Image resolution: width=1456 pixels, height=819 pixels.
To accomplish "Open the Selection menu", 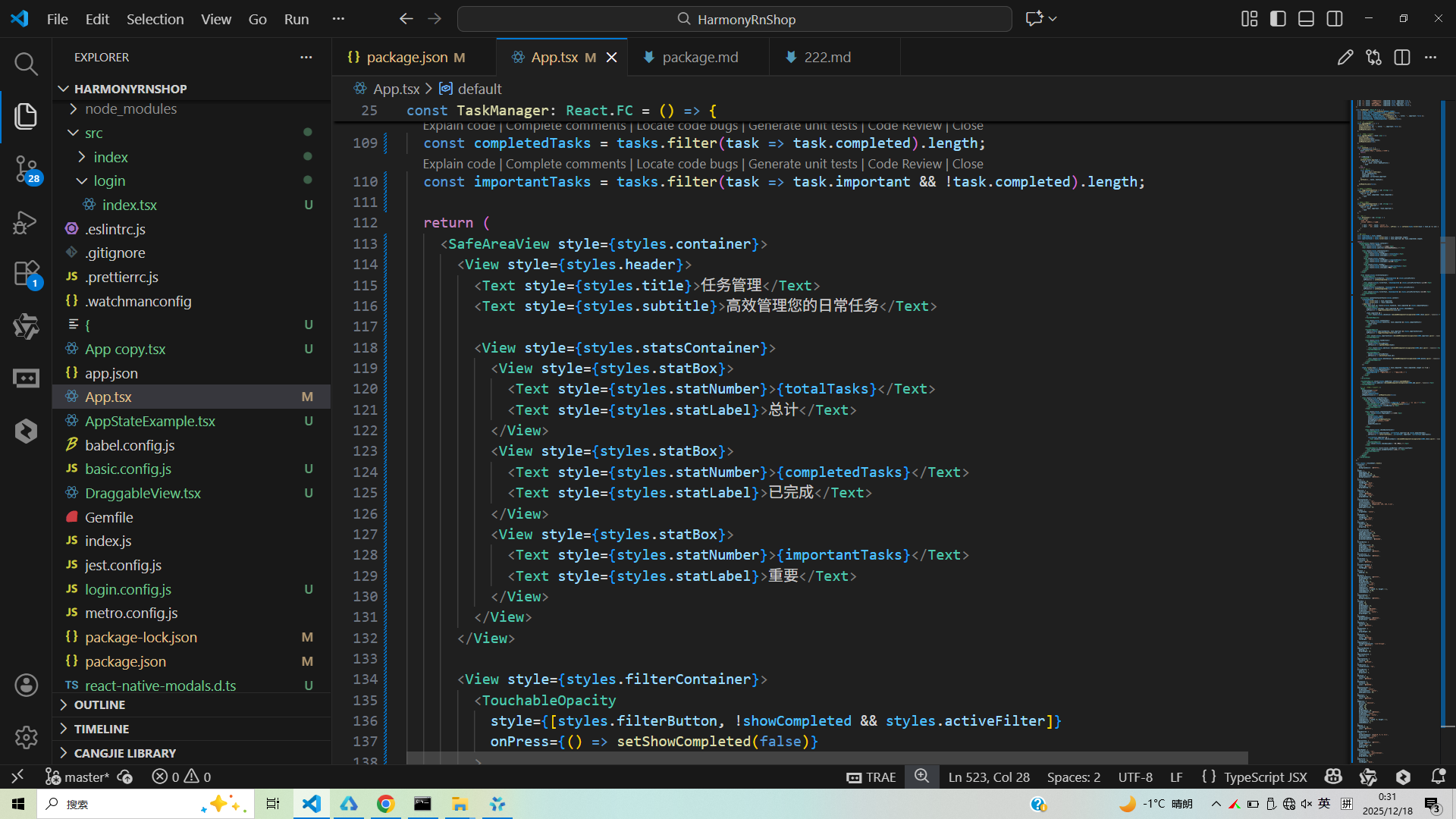I will coord(155,19).
